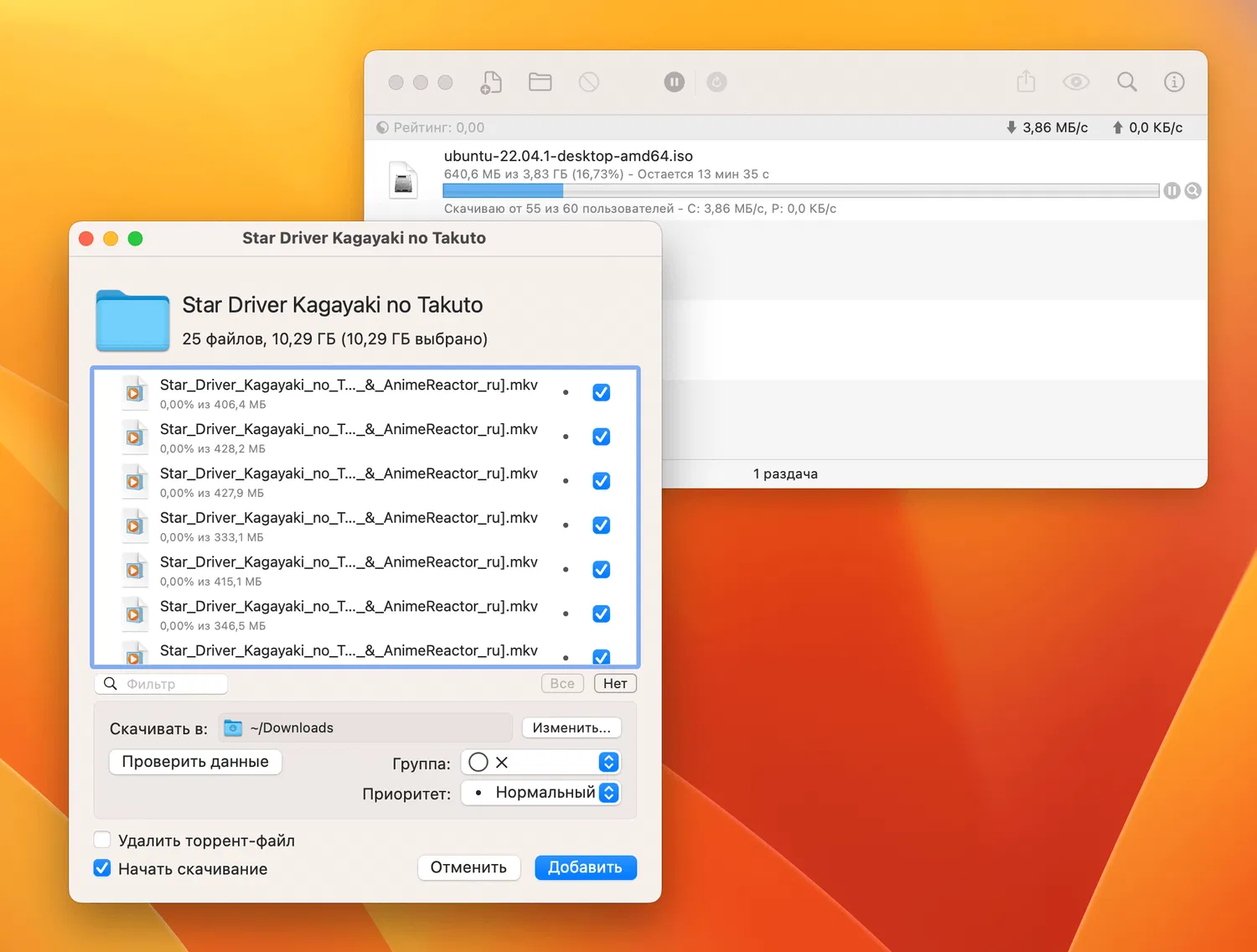The height and width of the screenshot is (952, 1257).
Task: Click the remove torrent toolbar icon
Action: (x=589, y=82)
